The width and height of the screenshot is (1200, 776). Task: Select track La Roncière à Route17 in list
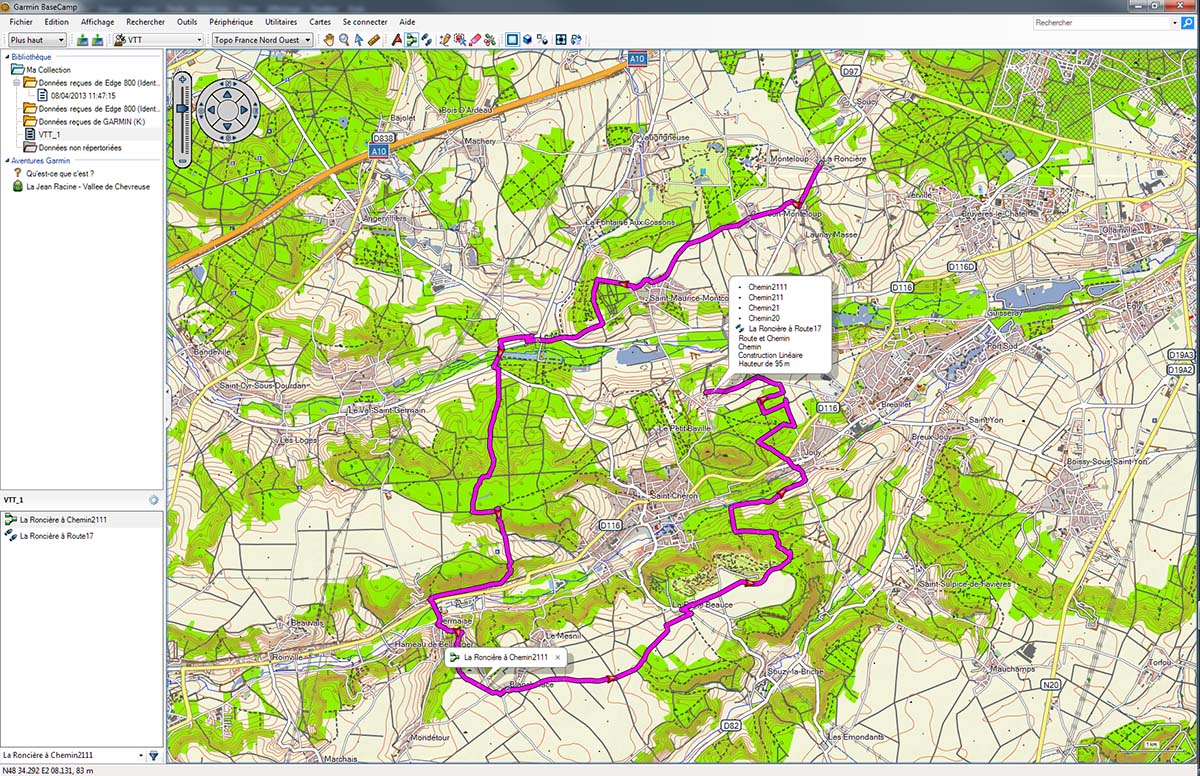coord(56,536)
